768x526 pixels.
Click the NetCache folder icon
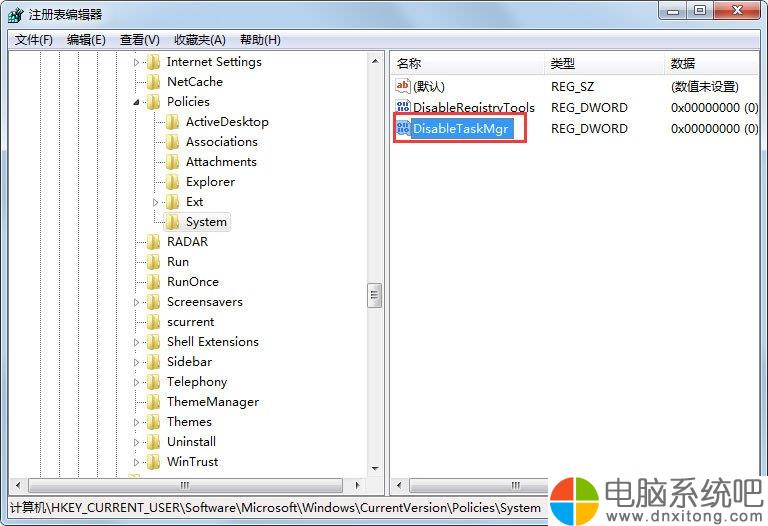coord(153,82)
